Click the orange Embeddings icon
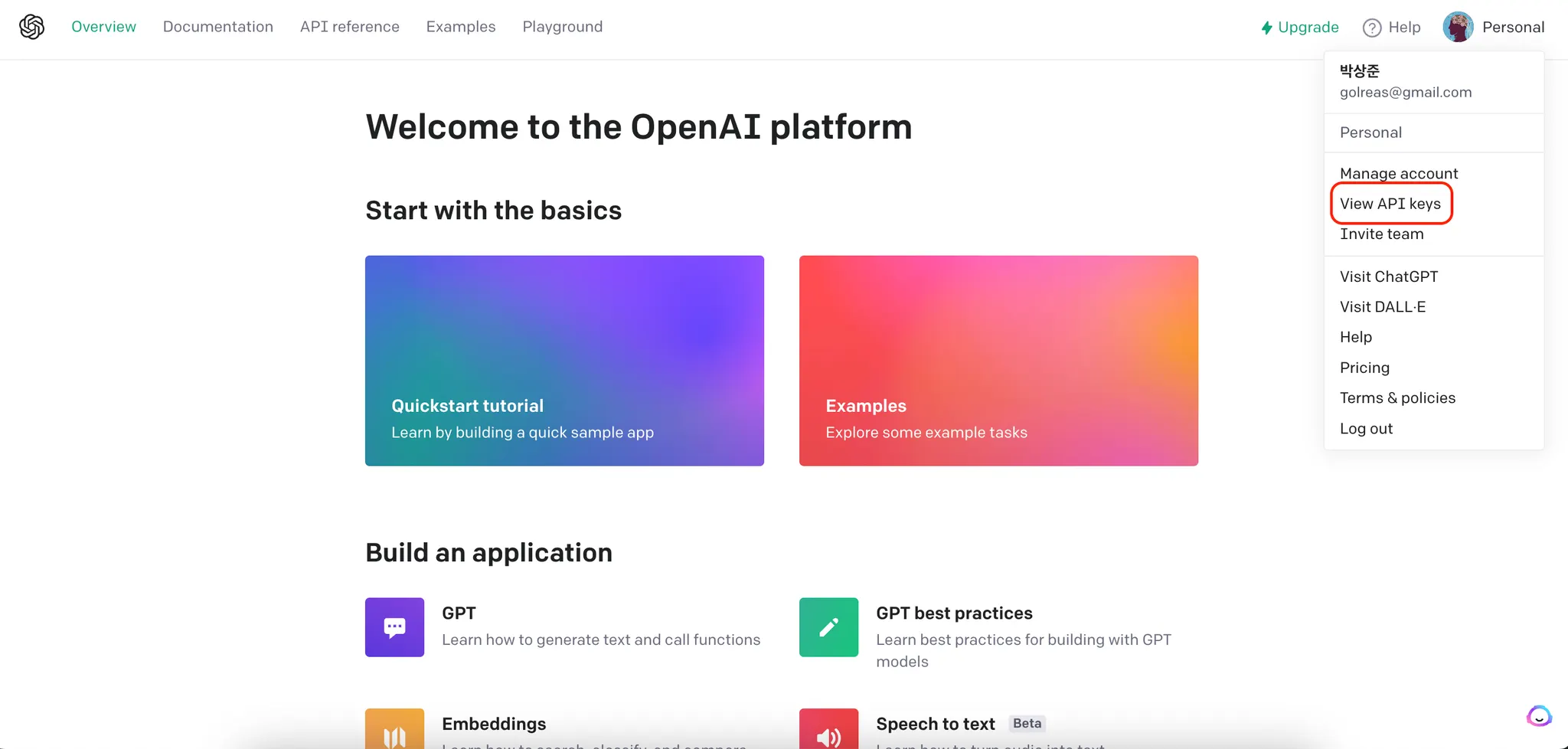The width and height of the screenshot is (1568, 749). coord(394,728)
